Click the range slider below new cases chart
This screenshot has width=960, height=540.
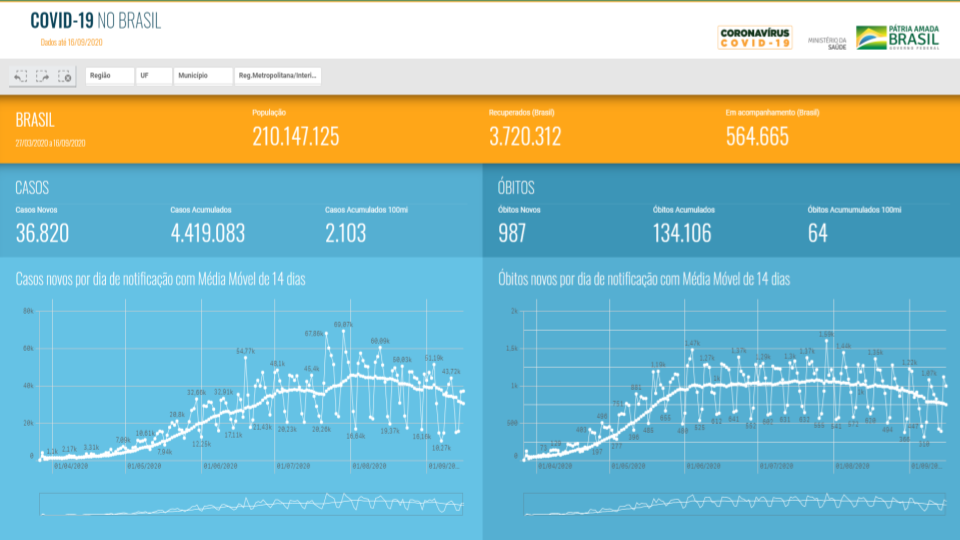(252, 504)
